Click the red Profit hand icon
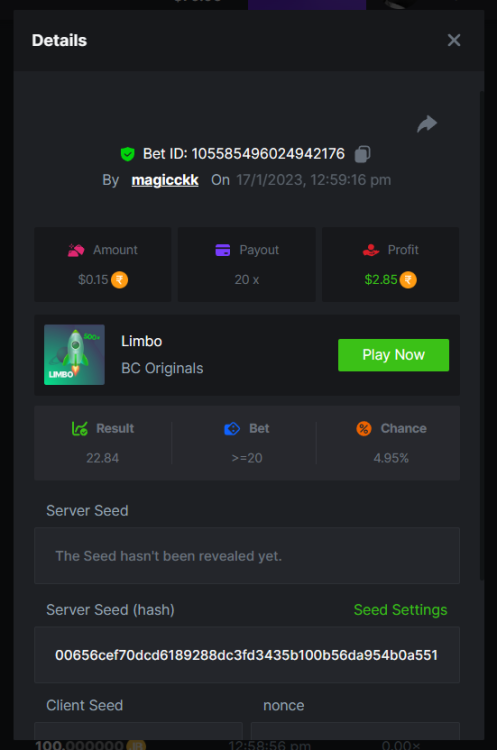The height and width of the screenshot is (750, 497). (x=371, y=250)
